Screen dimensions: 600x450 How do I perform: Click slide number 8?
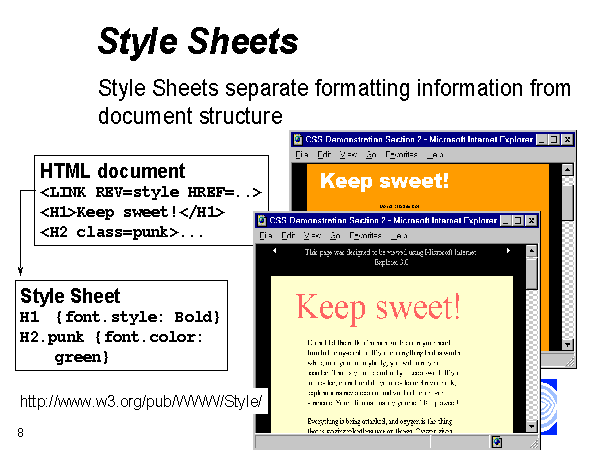tap(20, 433)
